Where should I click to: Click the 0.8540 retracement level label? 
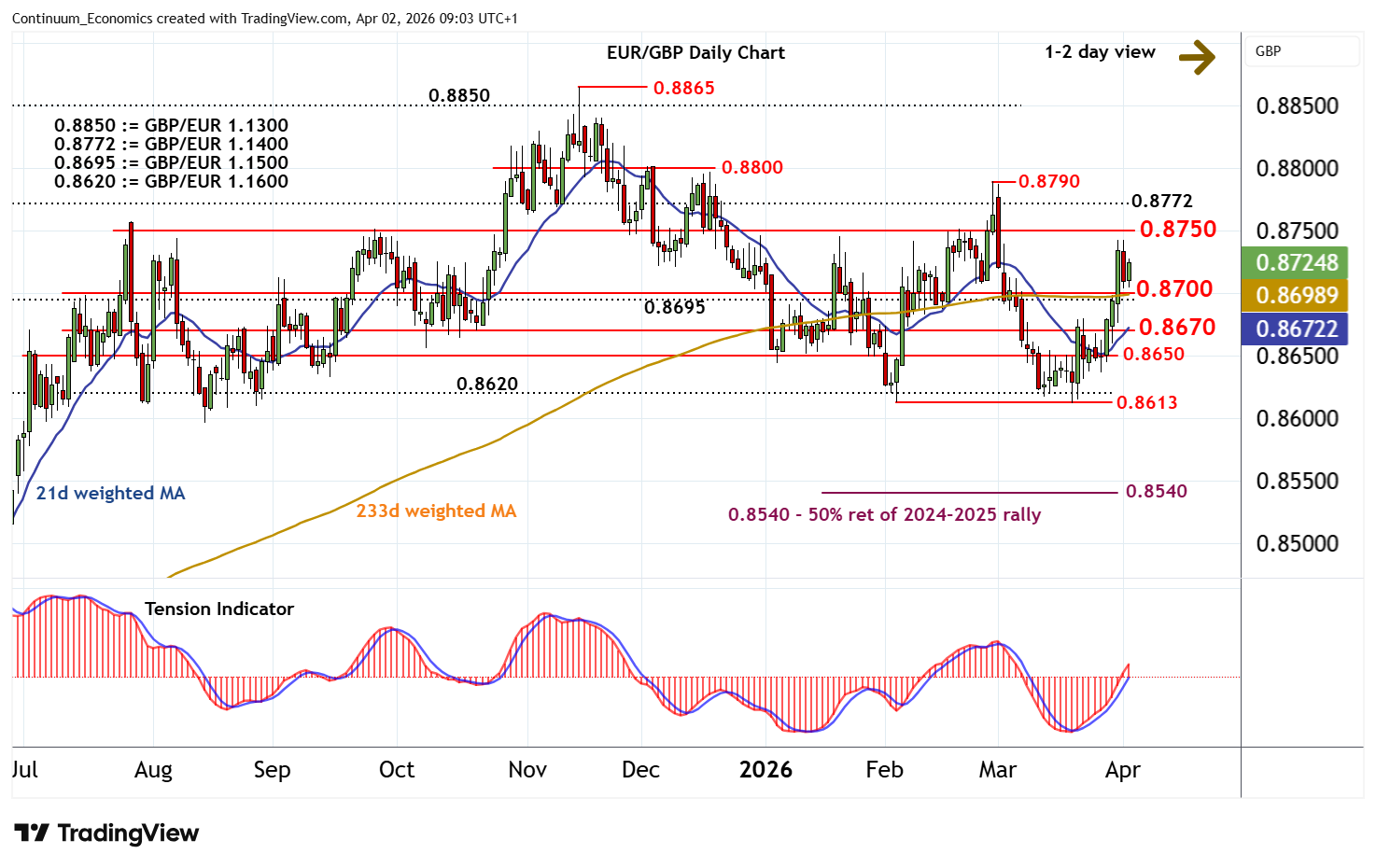click(1157, 492)
